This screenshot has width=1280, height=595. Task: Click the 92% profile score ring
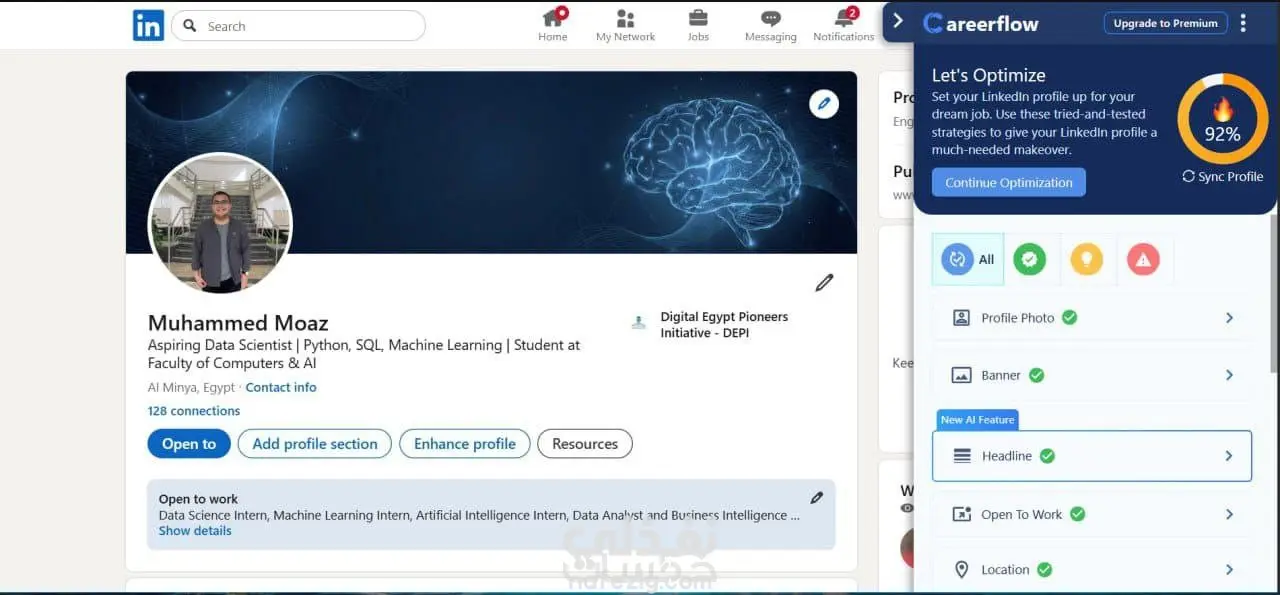coord(1222,119)
